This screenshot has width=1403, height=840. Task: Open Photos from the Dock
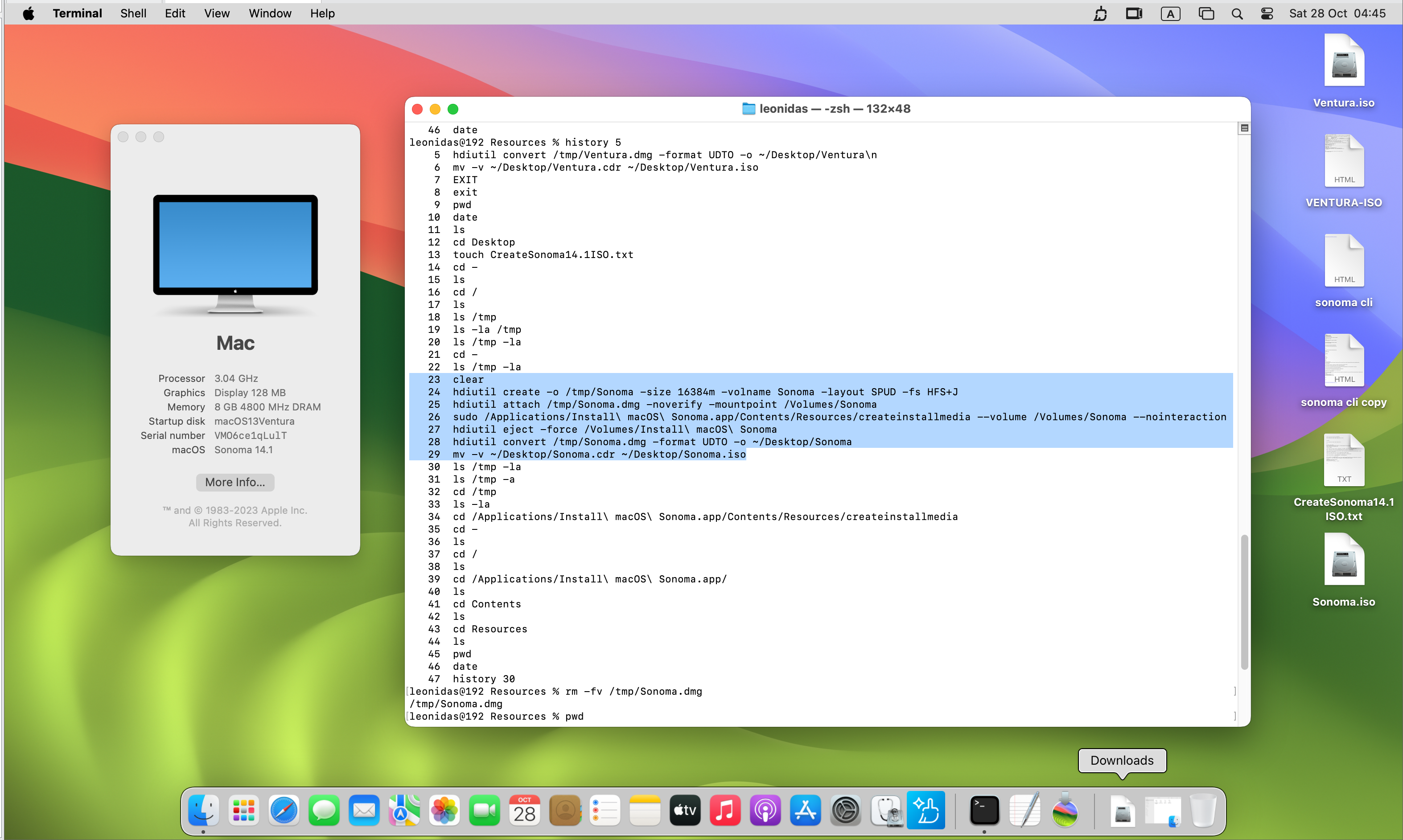444,811
